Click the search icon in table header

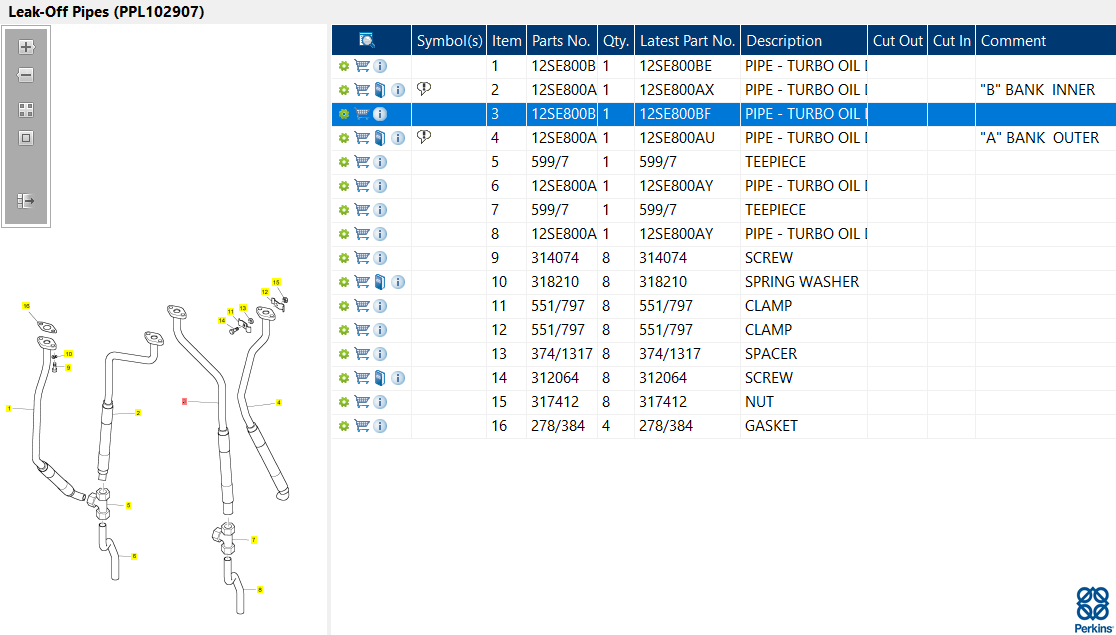(367, 40)
